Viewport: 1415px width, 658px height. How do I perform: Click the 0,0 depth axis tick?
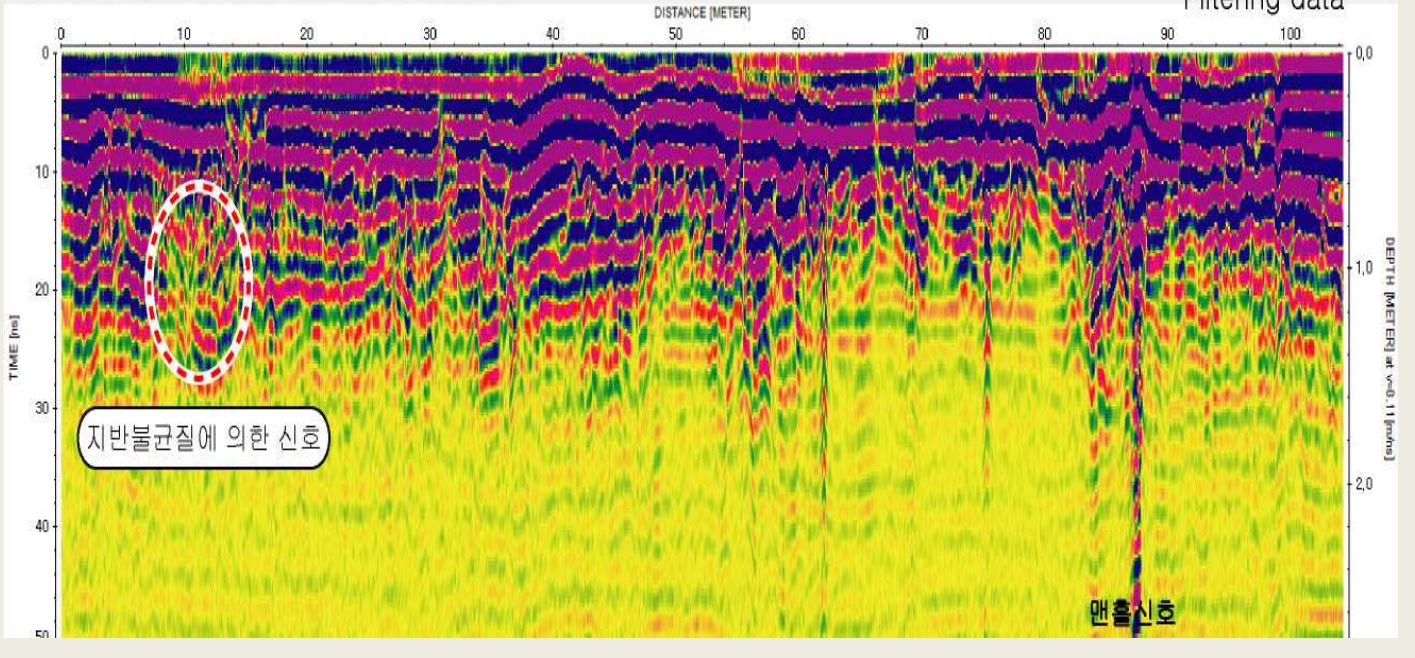1363,53
